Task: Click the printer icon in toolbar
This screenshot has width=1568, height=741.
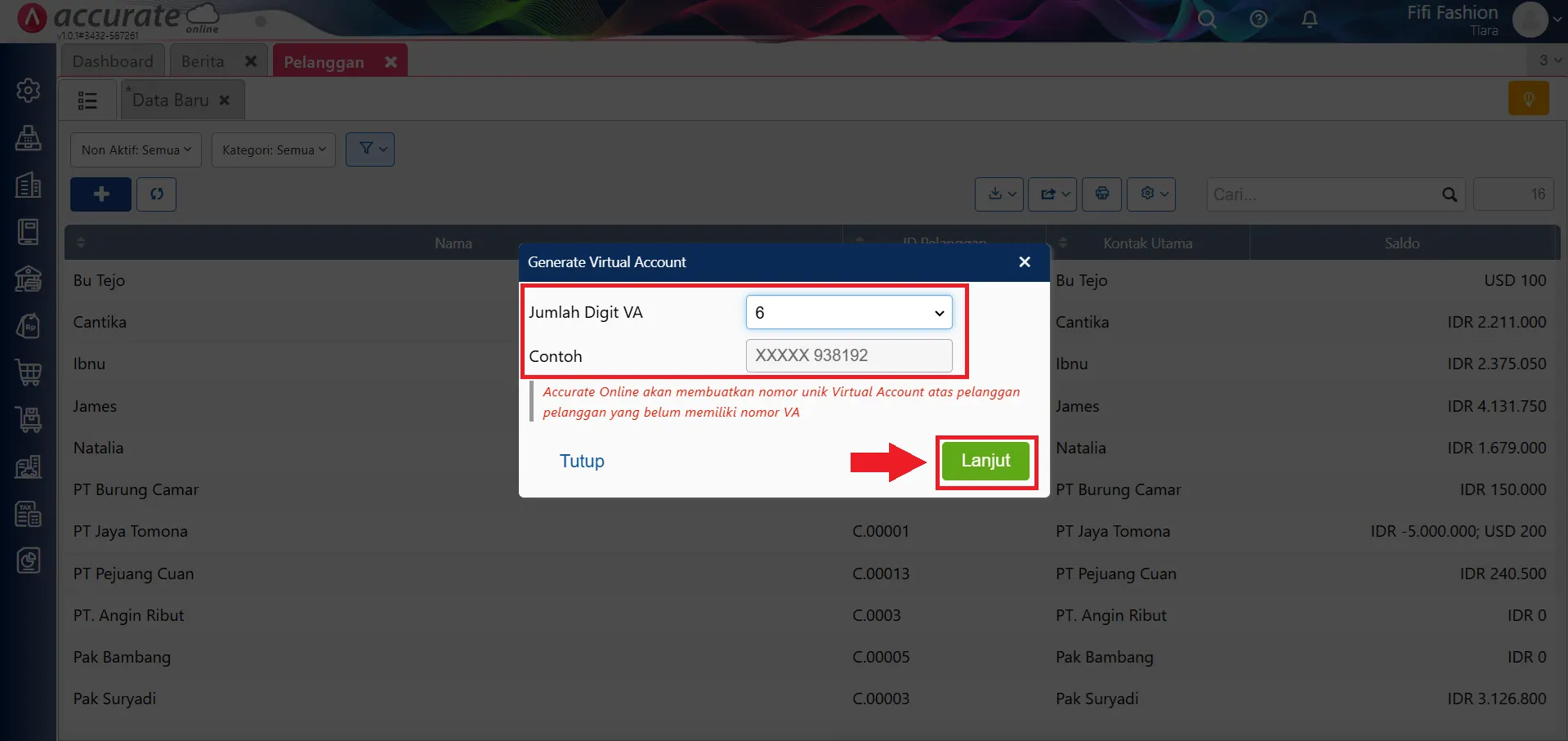Action: pos(1101,194)
